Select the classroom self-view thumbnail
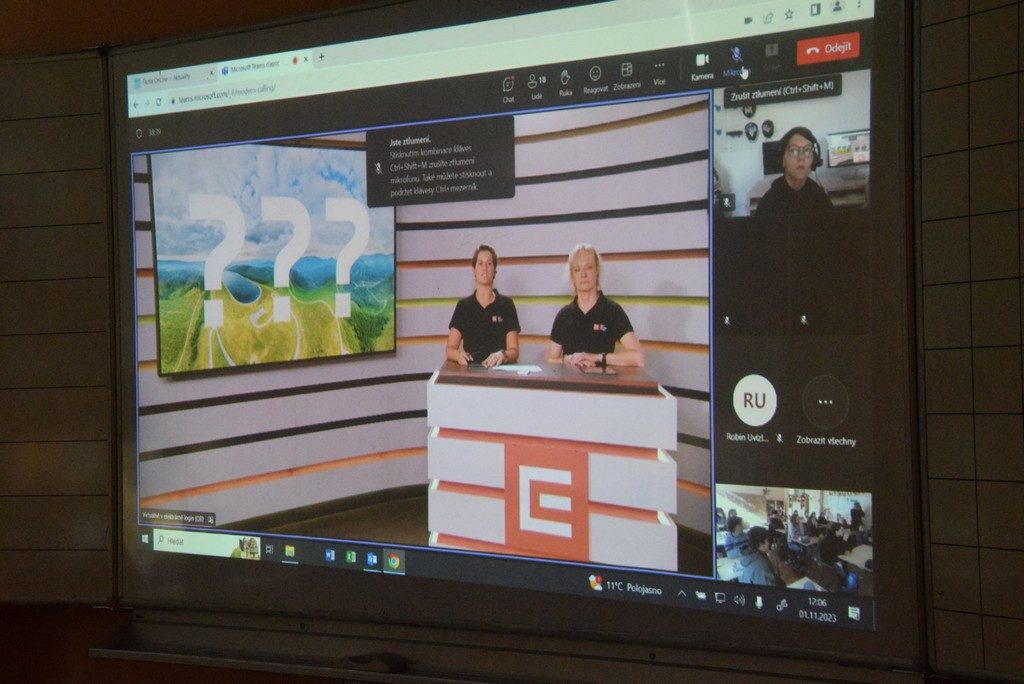This screenshot has height=684, width=1024. [794, 540]
